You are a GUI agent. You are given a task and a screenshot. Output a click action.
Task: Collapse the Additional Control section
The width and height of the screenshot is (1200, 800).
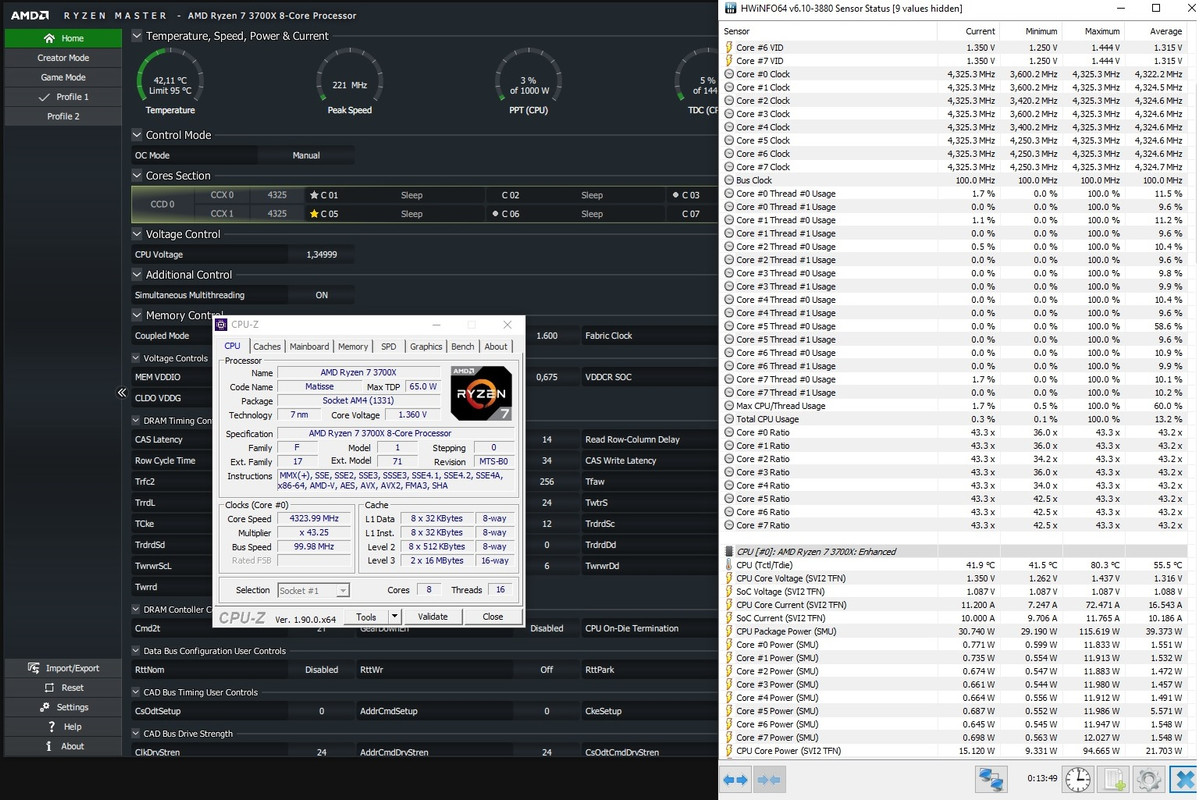137,274
